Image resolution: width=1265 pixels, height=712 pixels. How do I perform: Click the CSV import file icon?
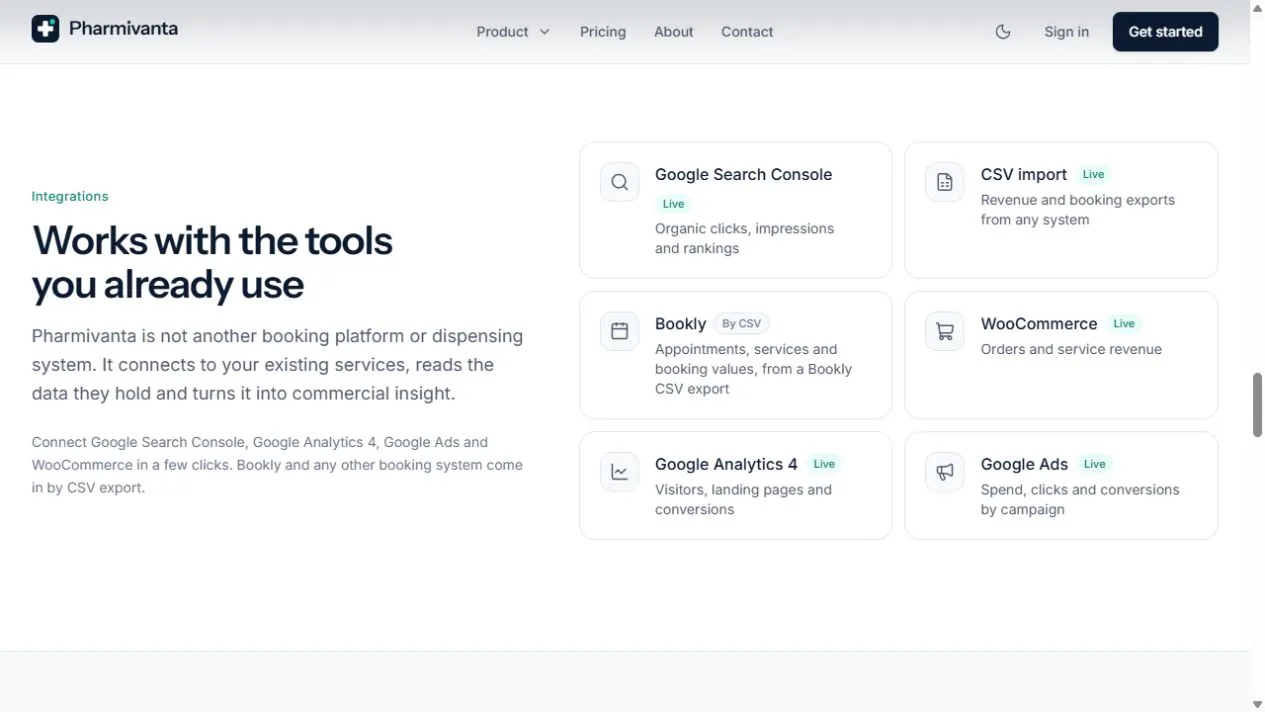click(945, 182)
